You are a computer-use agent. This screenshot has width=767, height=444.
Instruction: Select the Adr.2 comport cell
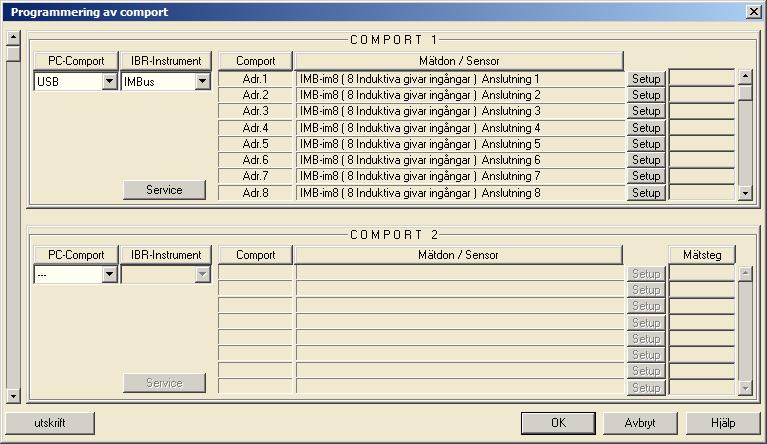255,95
